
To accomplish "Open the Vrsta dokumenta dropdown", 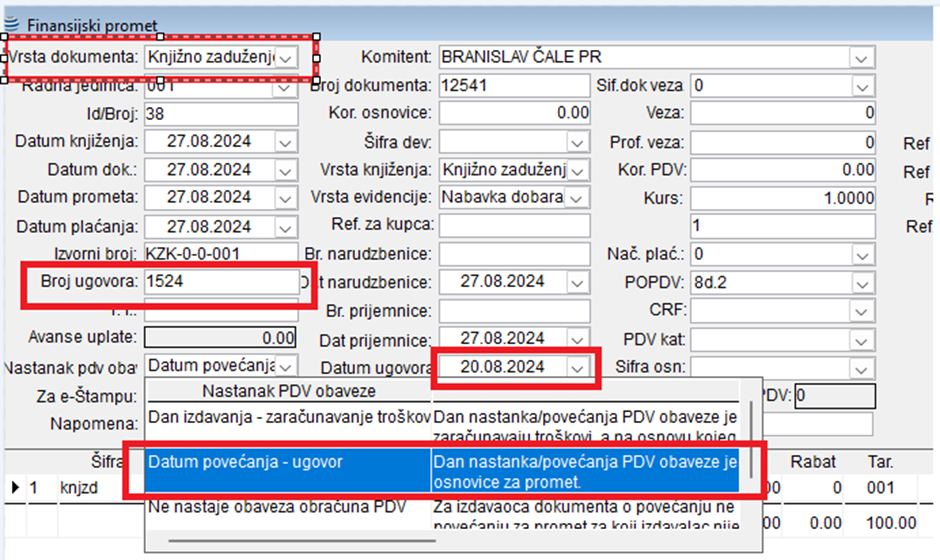I will (x=286, y=58).
